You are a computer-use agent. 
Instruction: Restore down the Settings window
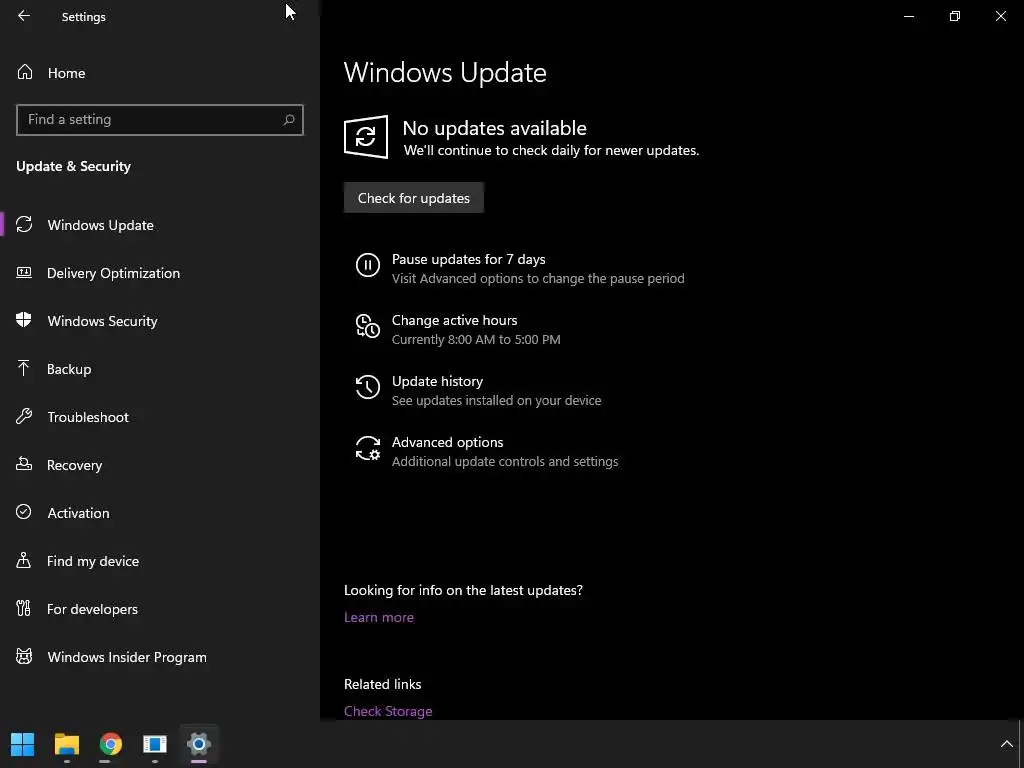955,16
